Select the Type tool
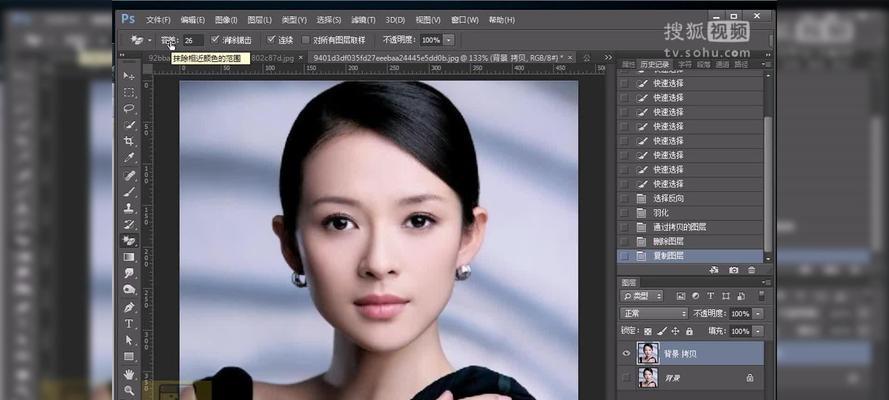This screenshot has height=400, width=889. [x=129, y=324]
